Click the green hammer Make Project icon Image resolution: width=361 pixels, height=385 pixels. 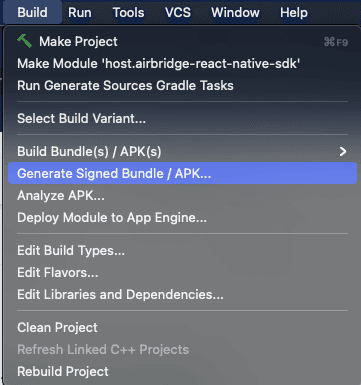(24, 41)
